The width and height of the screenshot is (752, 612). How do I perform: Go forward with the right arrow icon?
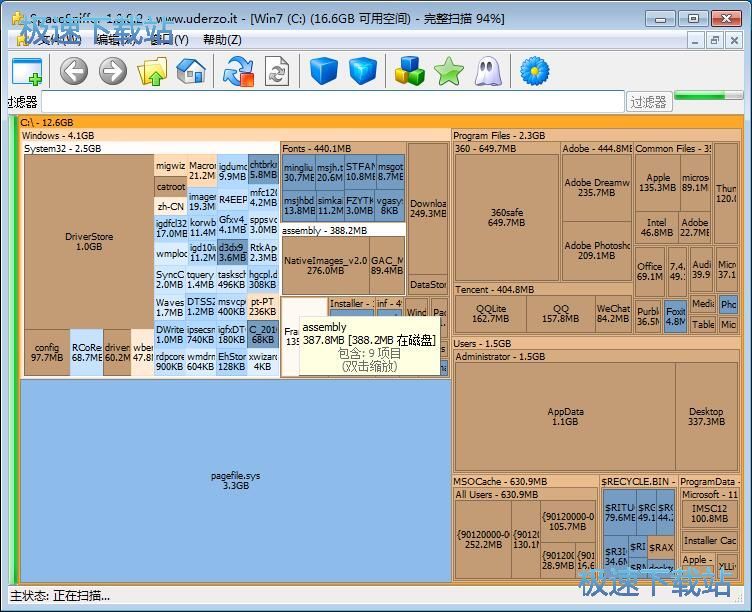coord(113,71)
